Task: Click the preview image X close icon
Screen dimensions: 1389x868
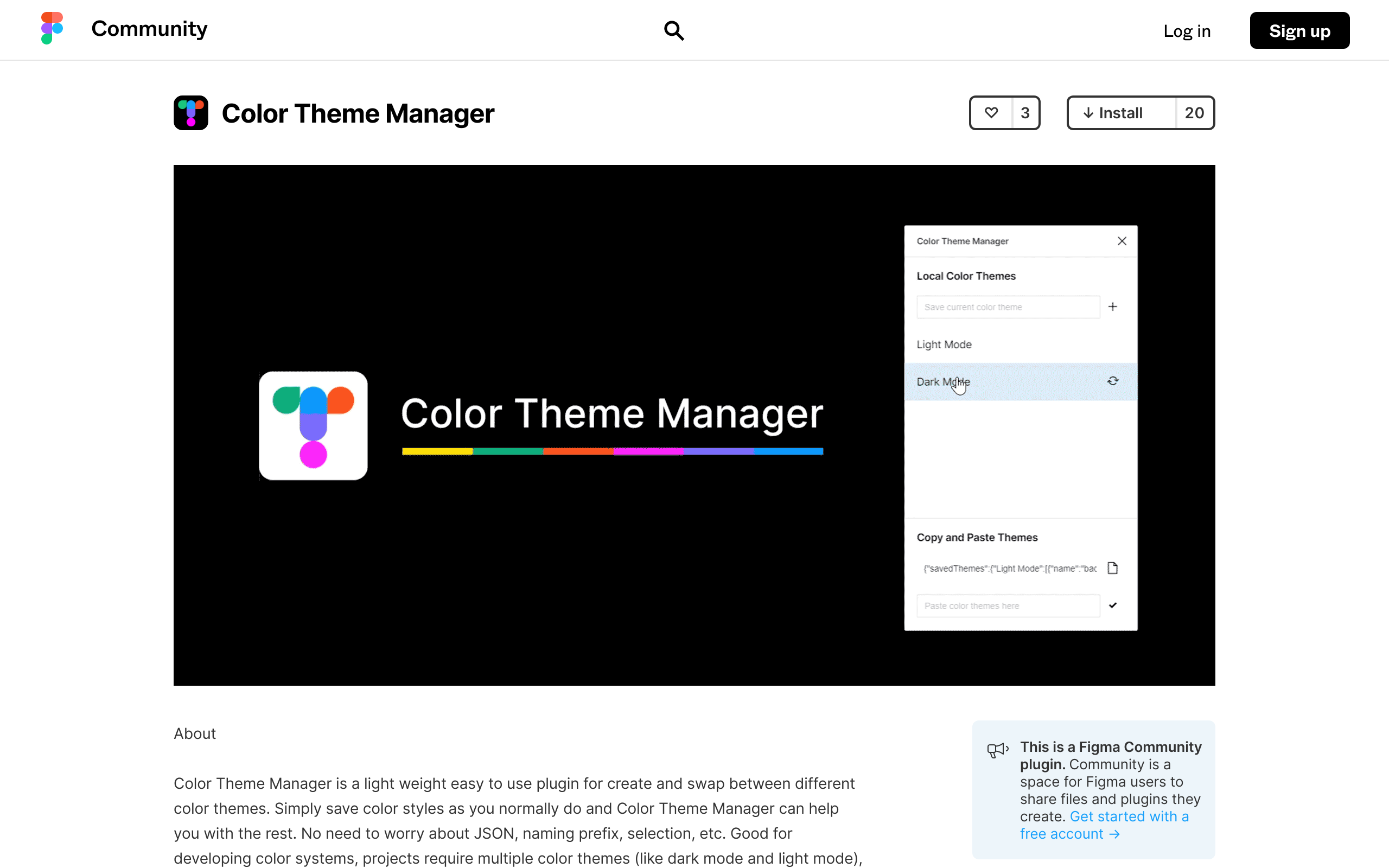Action: (1122, 241)
